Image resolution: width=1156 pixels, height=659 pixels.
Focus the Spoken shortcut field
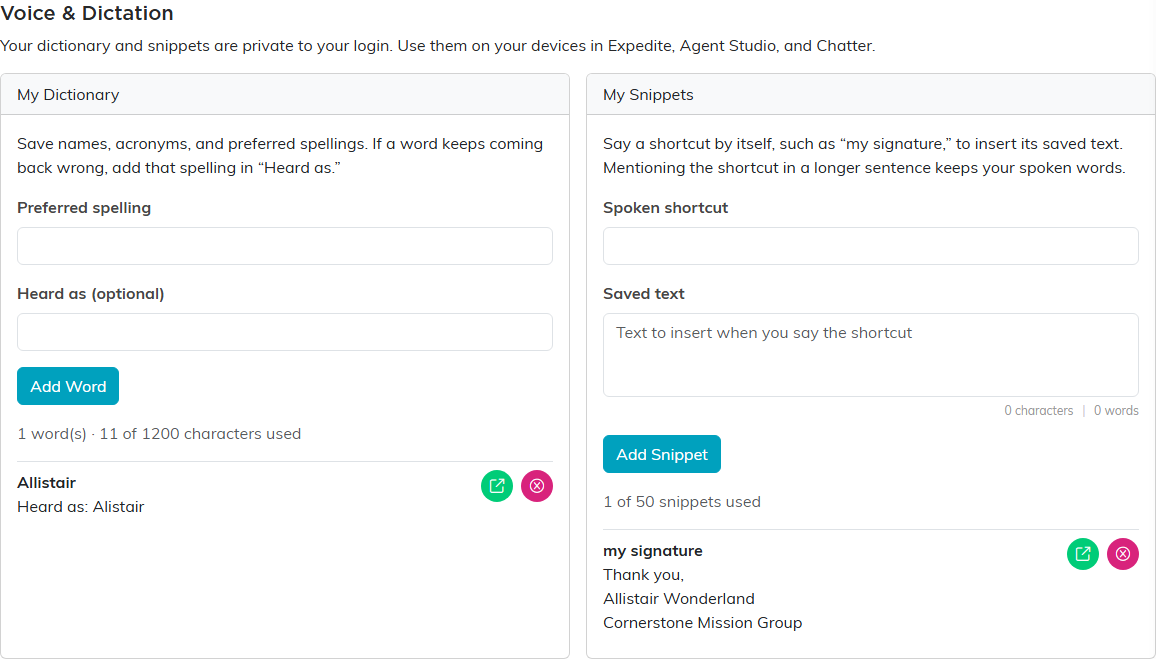pos(871,246)
